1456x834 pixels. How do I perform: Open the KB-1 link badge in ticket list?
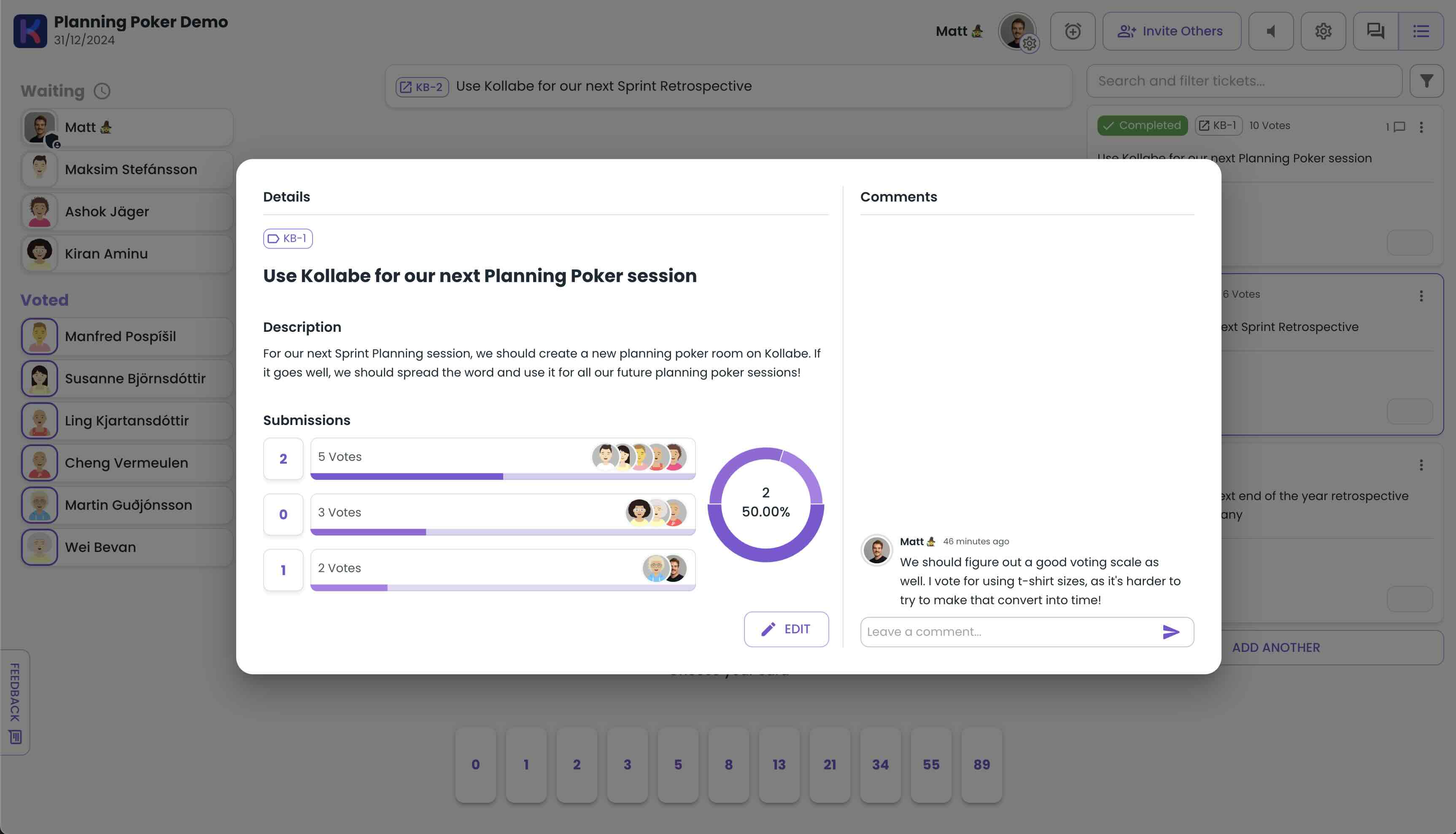pos(1218,126)
